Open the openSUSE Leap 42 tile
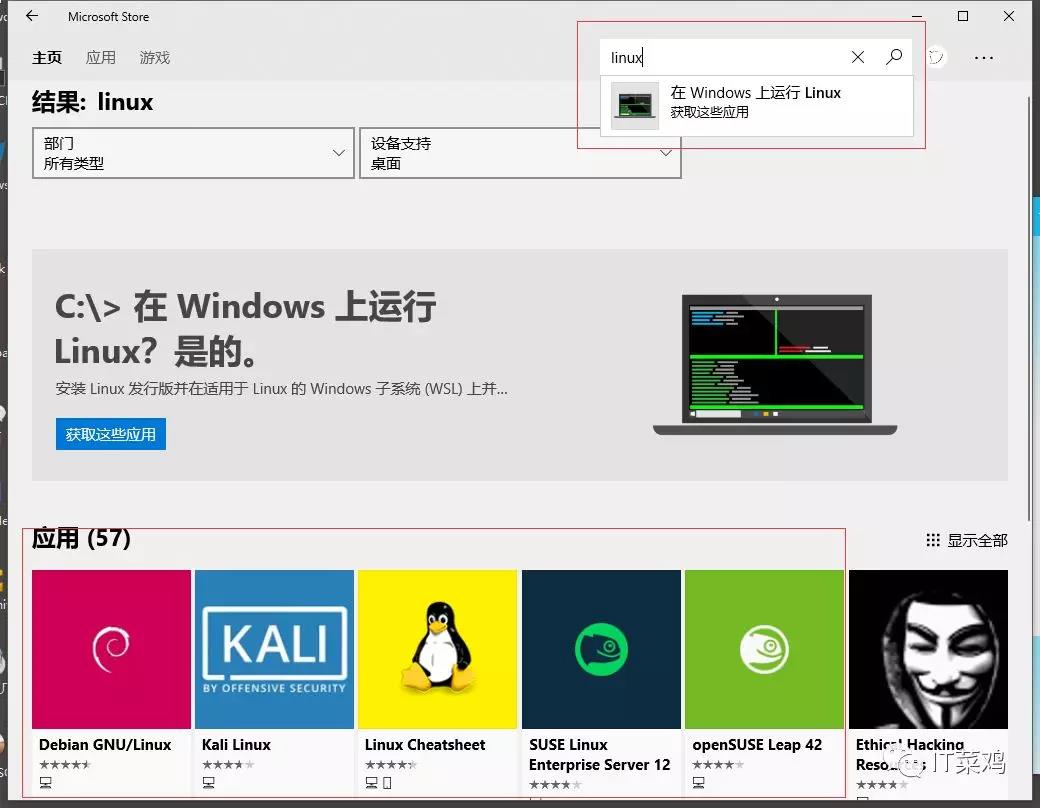 click(x=764, y=650)
